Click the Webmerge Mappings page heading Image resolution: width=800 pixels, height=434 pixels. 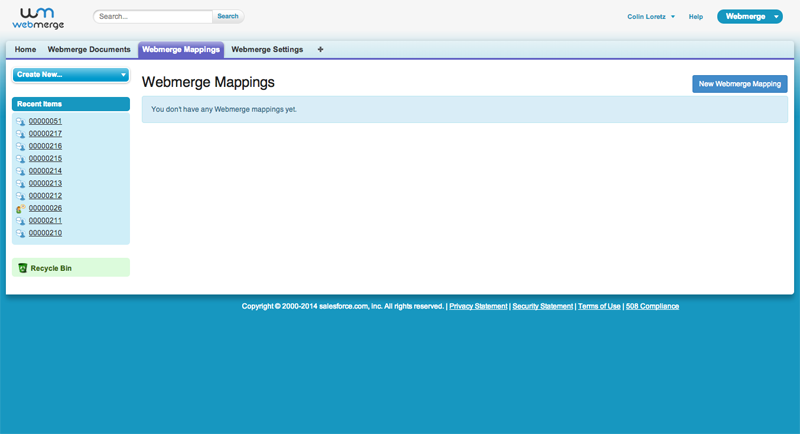(x=208, y=82)
